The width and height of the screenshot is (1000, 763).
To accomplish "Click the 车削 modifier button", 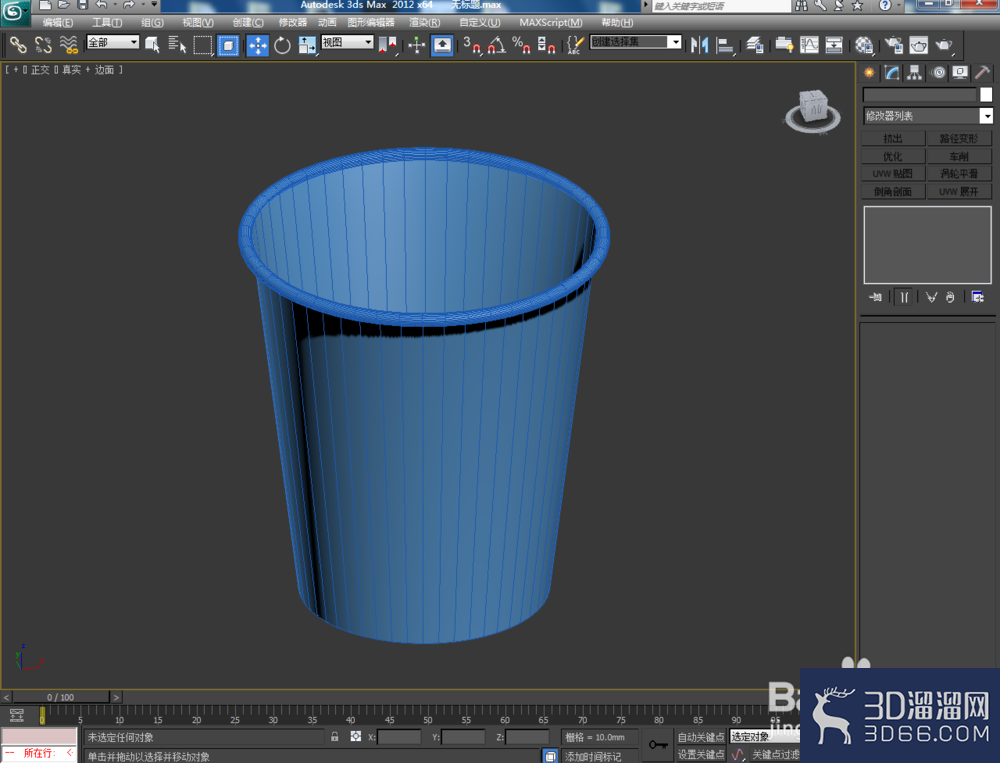I will [x=959, y=156].
